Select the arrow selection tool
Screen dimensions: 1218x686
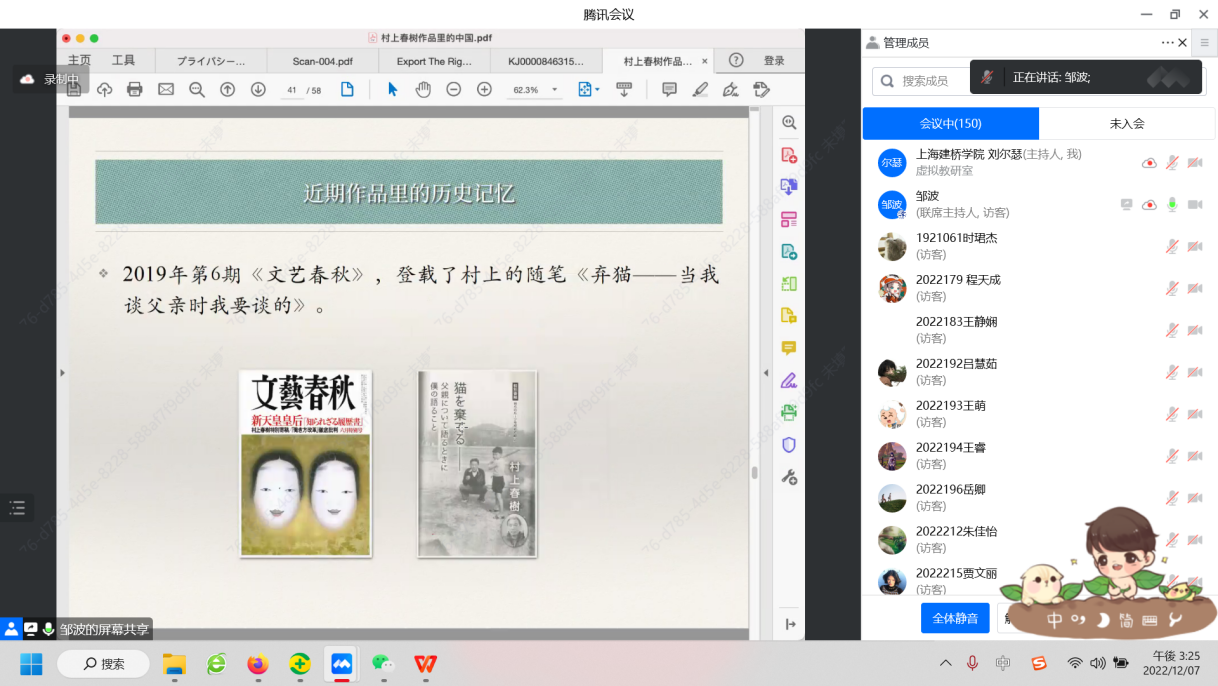point(392,90)
